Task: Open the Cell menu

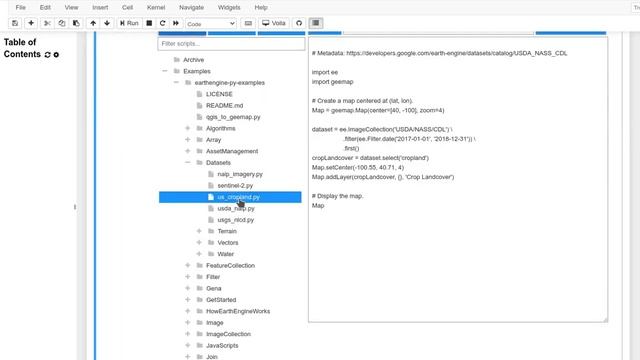Action: pos(127,7)
